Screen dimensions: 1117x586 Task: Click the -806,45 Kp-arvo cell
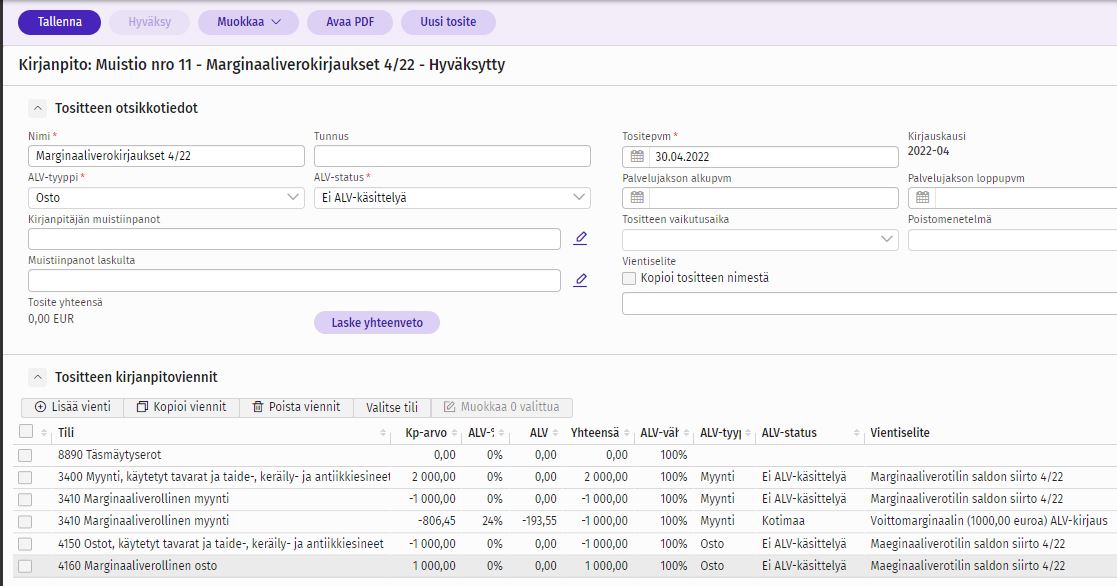(x=437, y=521)
